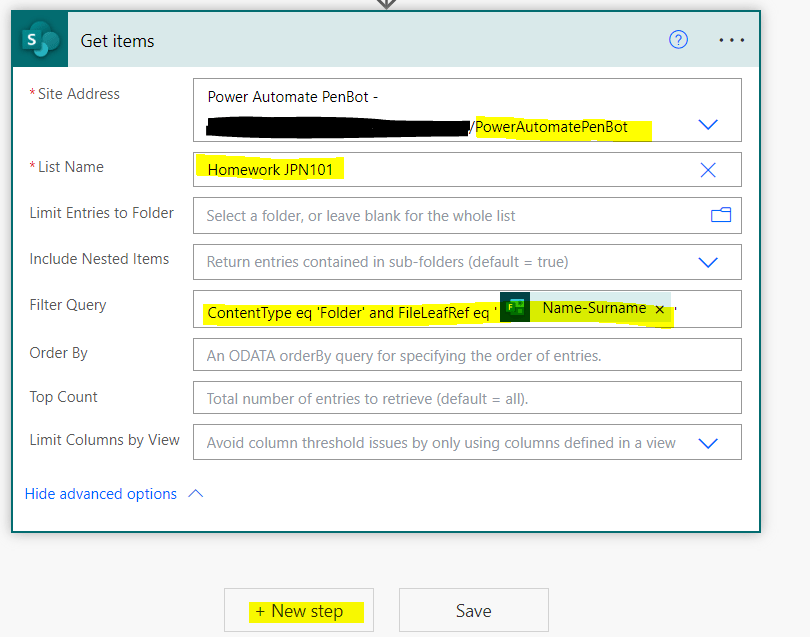The image size is (810, 637).
Task: Click the Get items card title
Action: coord(117,41)
